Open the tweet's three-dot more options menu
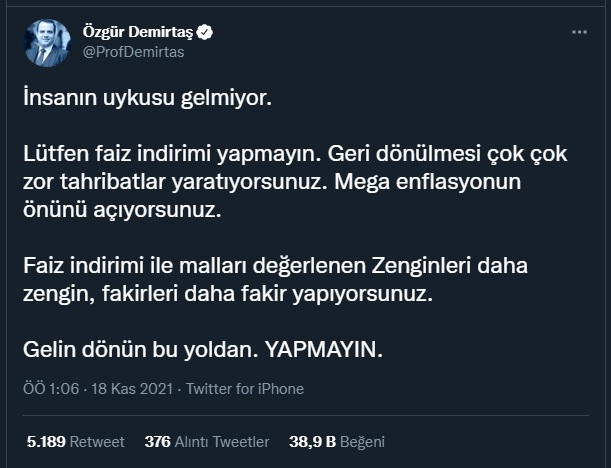 tap(579, 32)
